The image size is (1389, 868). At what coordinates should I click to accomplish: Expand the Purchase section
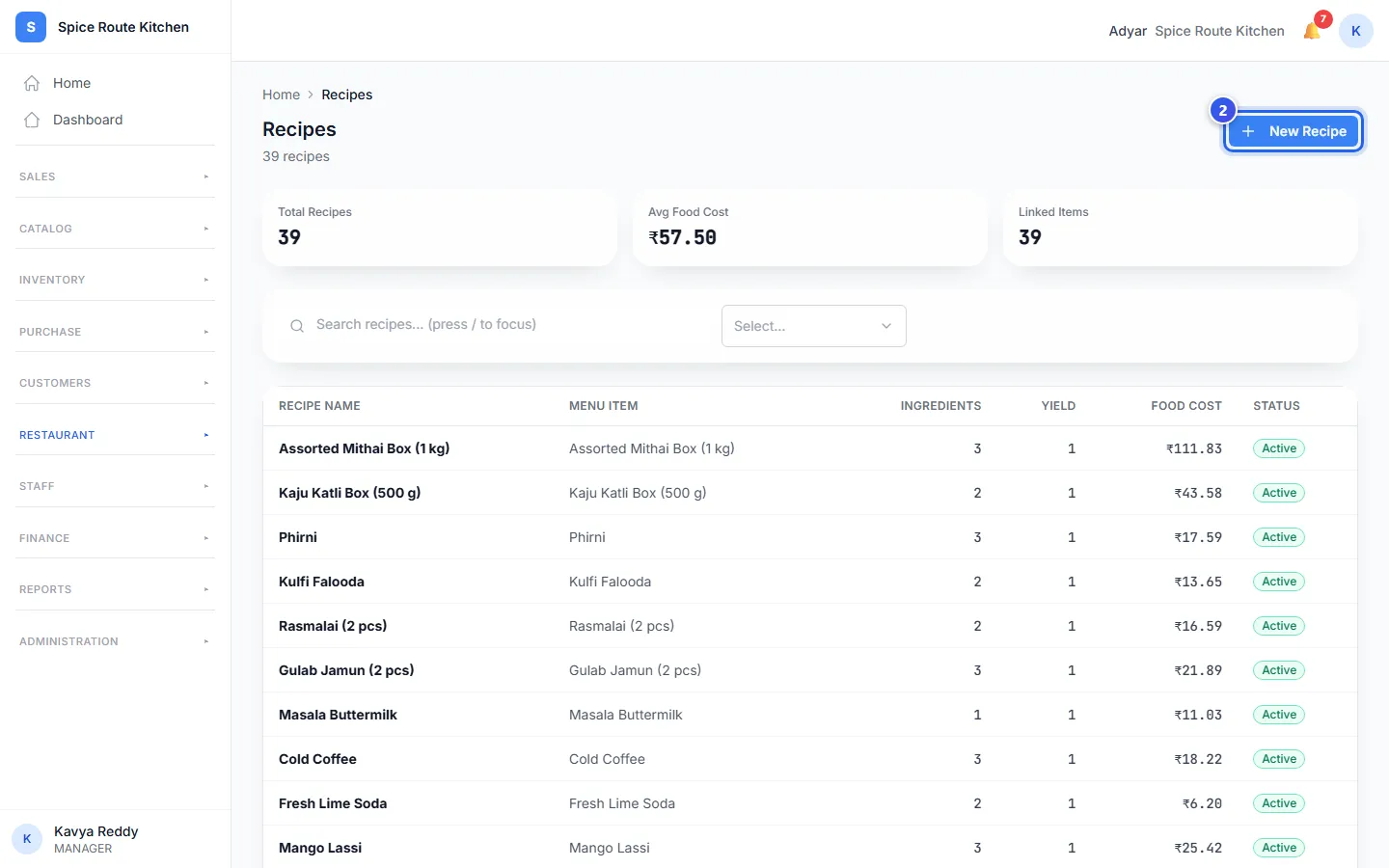115,332
